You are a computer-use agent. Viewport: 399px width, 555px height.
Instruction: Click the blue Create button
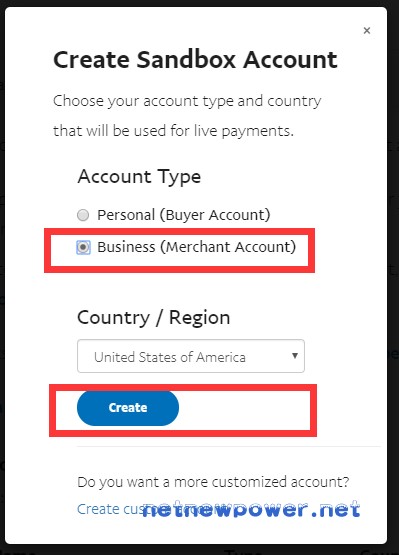128,408
